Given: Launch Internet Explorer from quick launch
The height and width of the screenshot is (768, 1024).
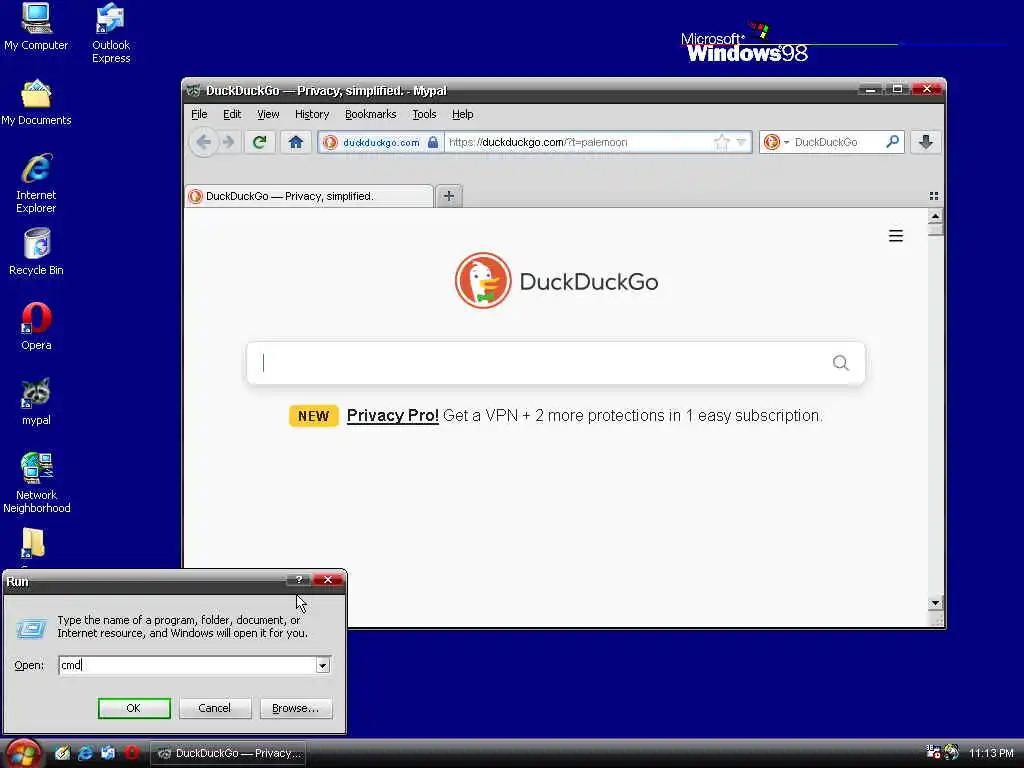Looking at the screenshot, I should pyautogui.click(x=85, y=753).
